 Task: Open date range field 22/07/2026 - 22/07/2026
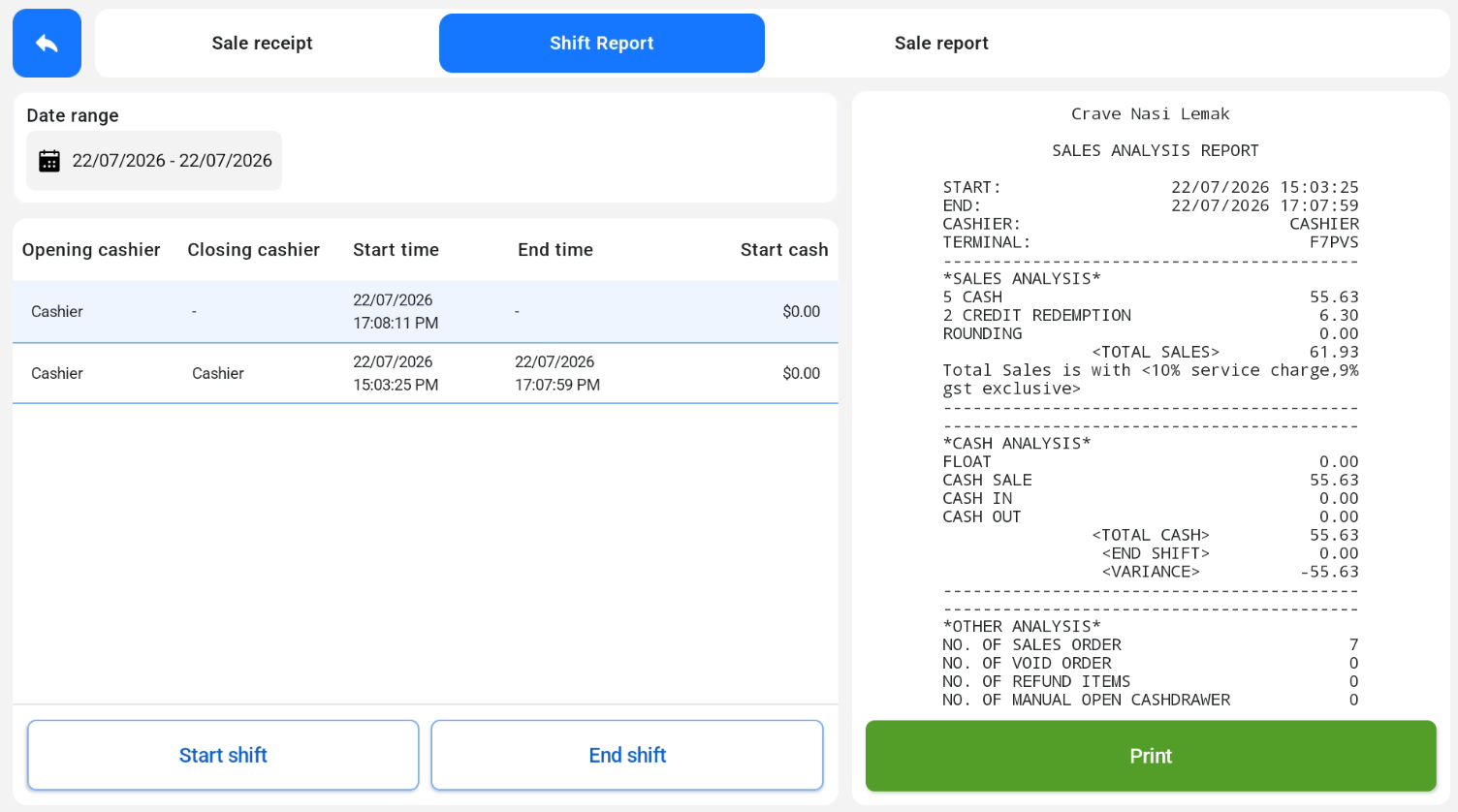[x=154, y=161]
